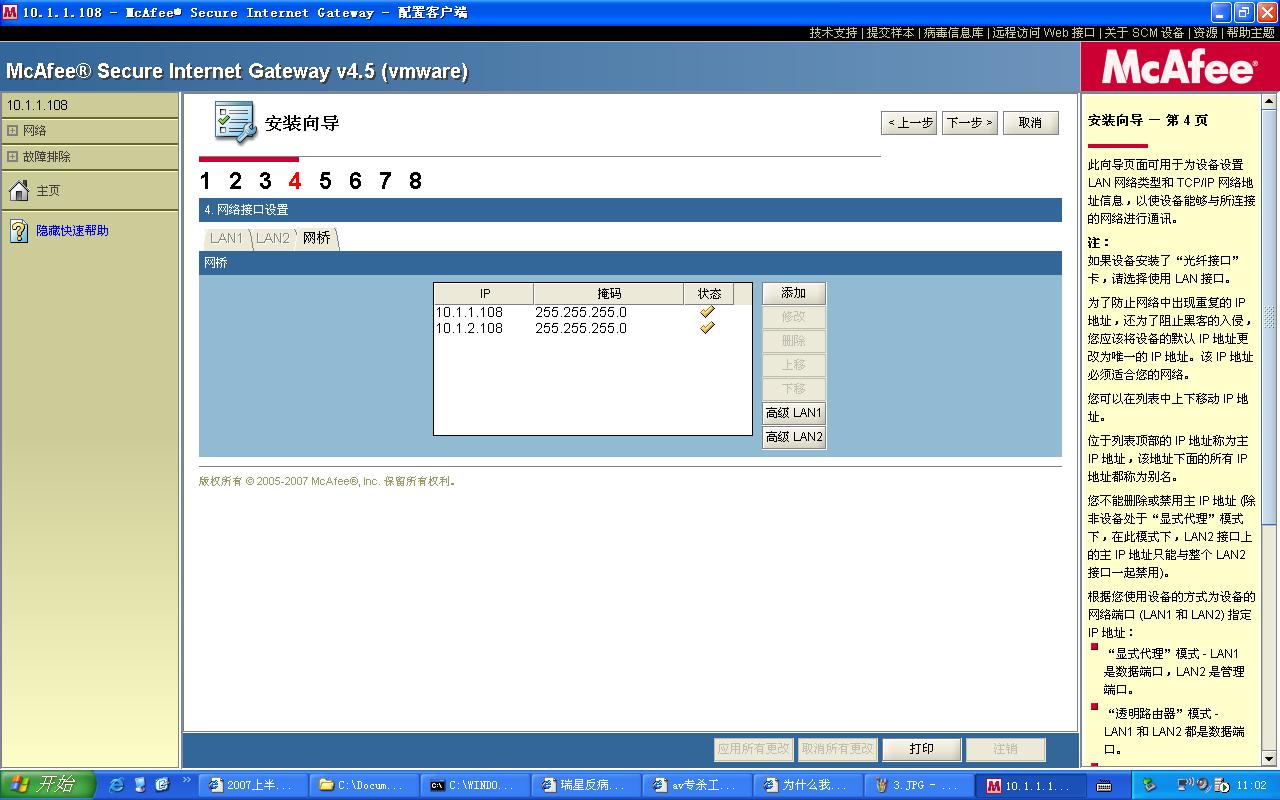Open 提交样本 menu link
1280x800 pixels.
[x=890, y=33]
